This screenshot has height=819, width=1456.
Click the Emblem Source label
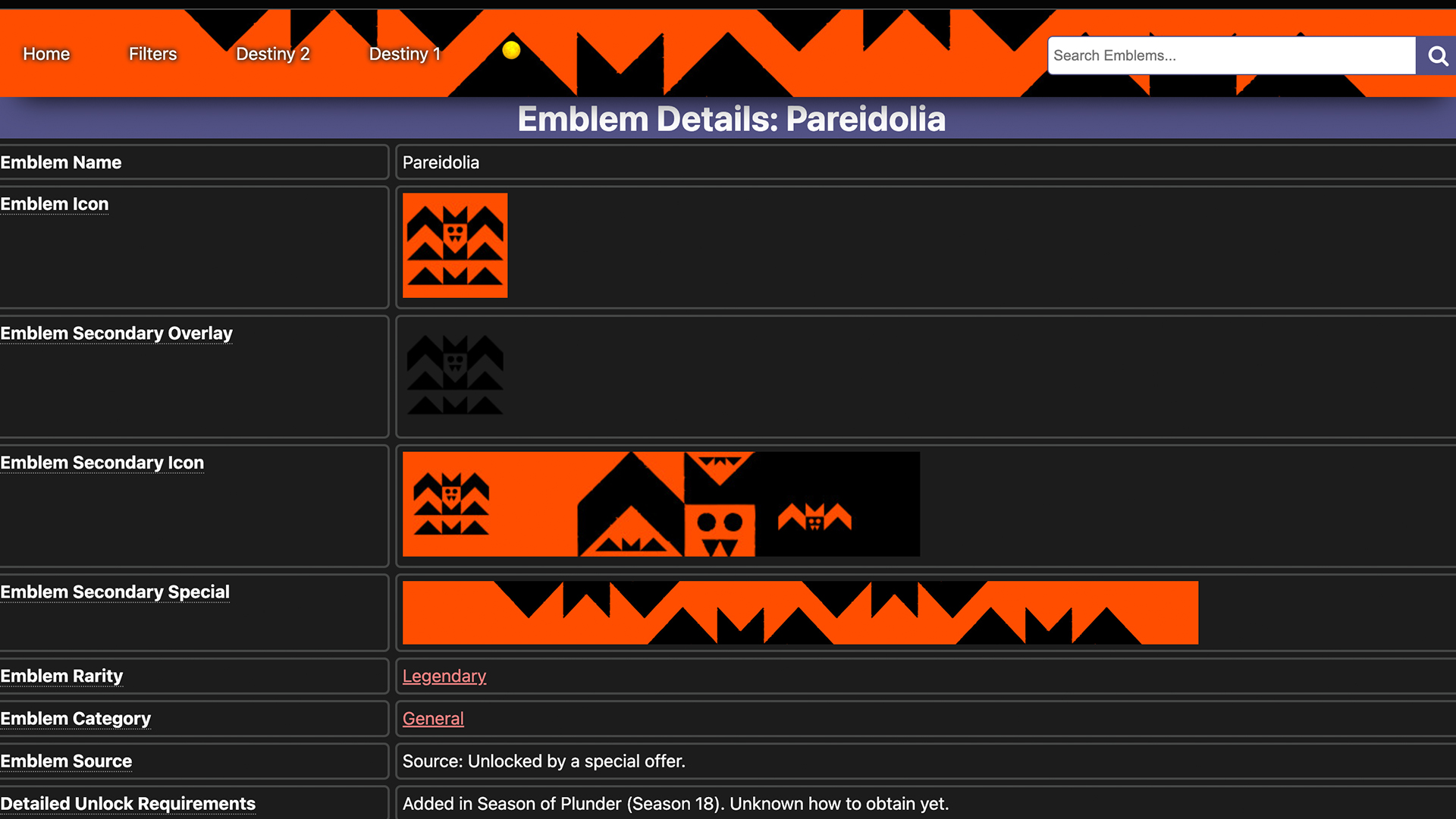coord(66,761)
